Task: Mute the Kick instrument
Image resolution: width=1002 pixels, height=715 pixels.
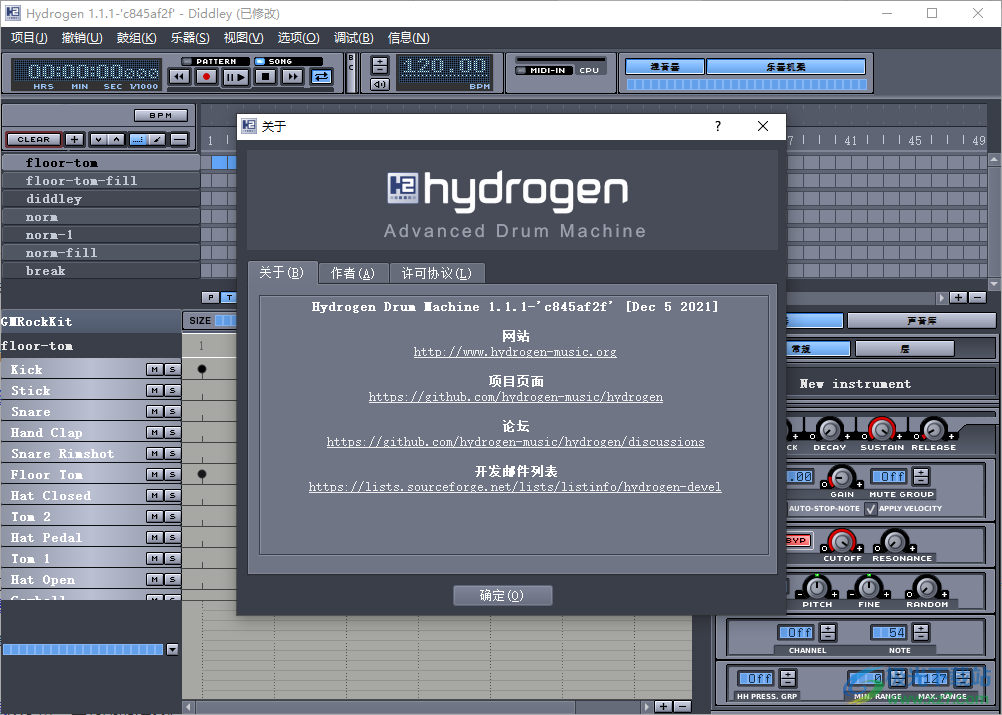Action: click(x=155, y=369)
